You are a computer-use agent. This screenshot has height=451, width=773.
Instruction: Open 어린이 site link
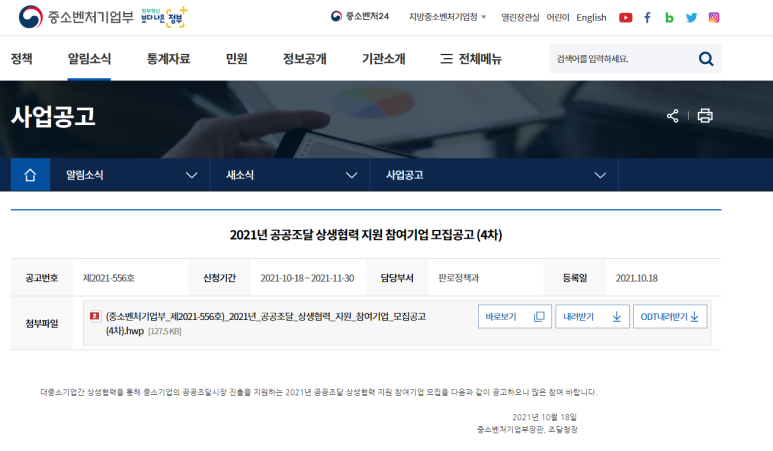tap(558, 18)
